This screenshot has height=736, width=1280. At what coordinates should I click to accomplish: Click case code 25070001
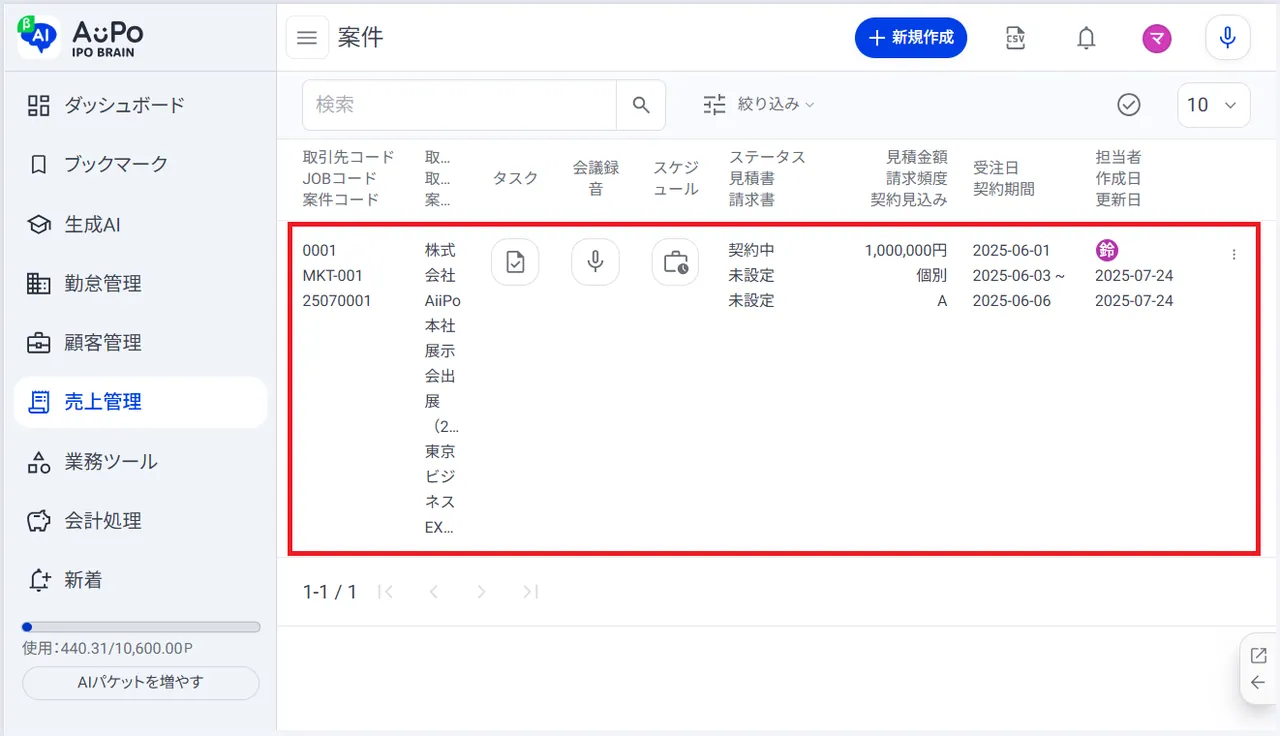(x=337, y=300)
